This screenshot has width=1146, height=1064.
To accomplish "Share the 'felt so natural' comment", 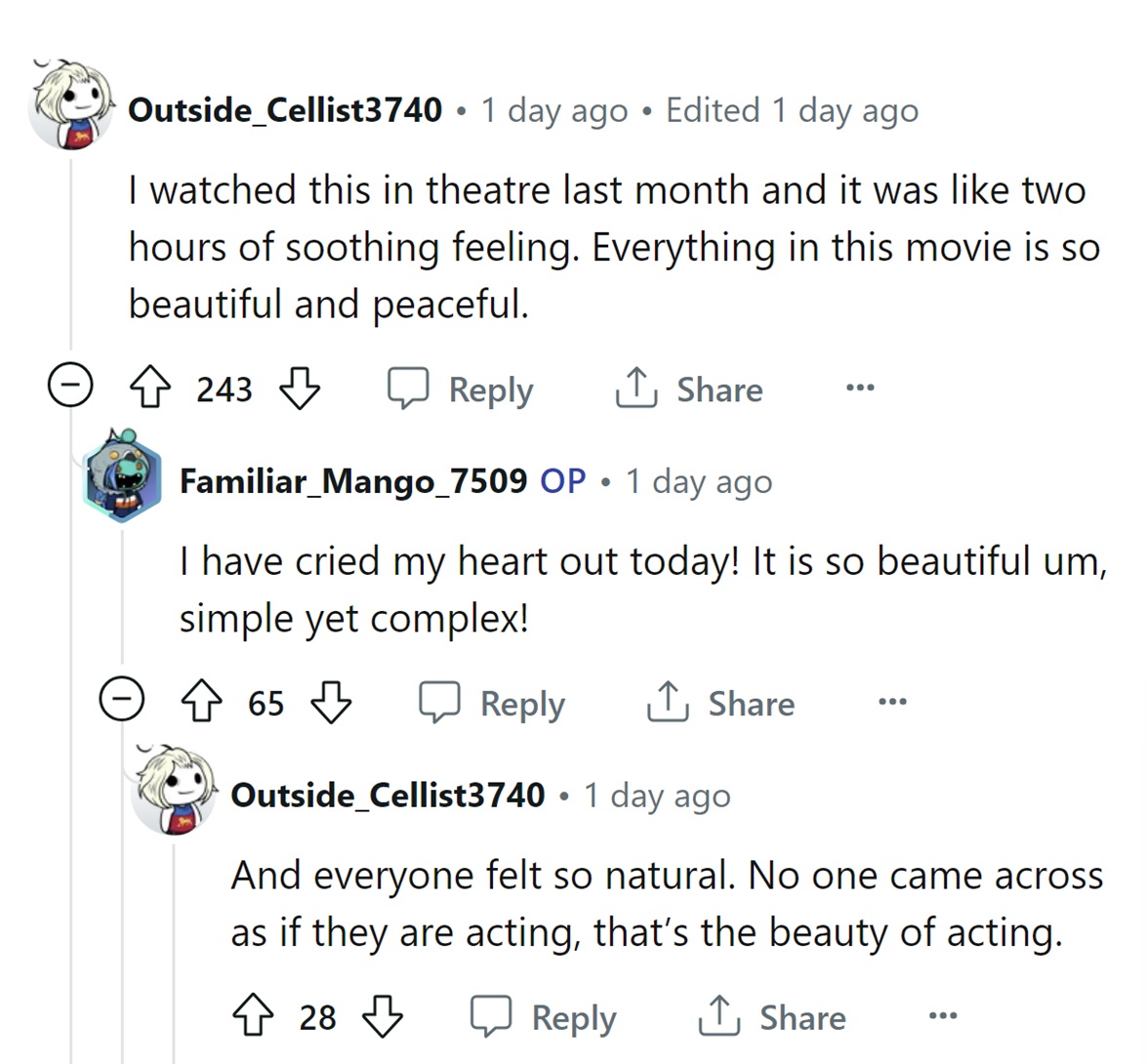I will pyautogui.click(x=772, y=1017).
